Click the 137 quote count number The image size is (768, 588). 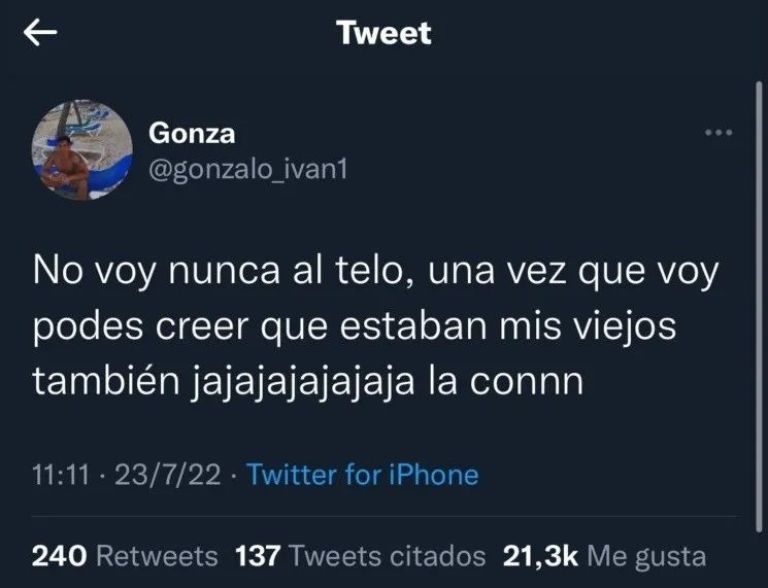258,556
